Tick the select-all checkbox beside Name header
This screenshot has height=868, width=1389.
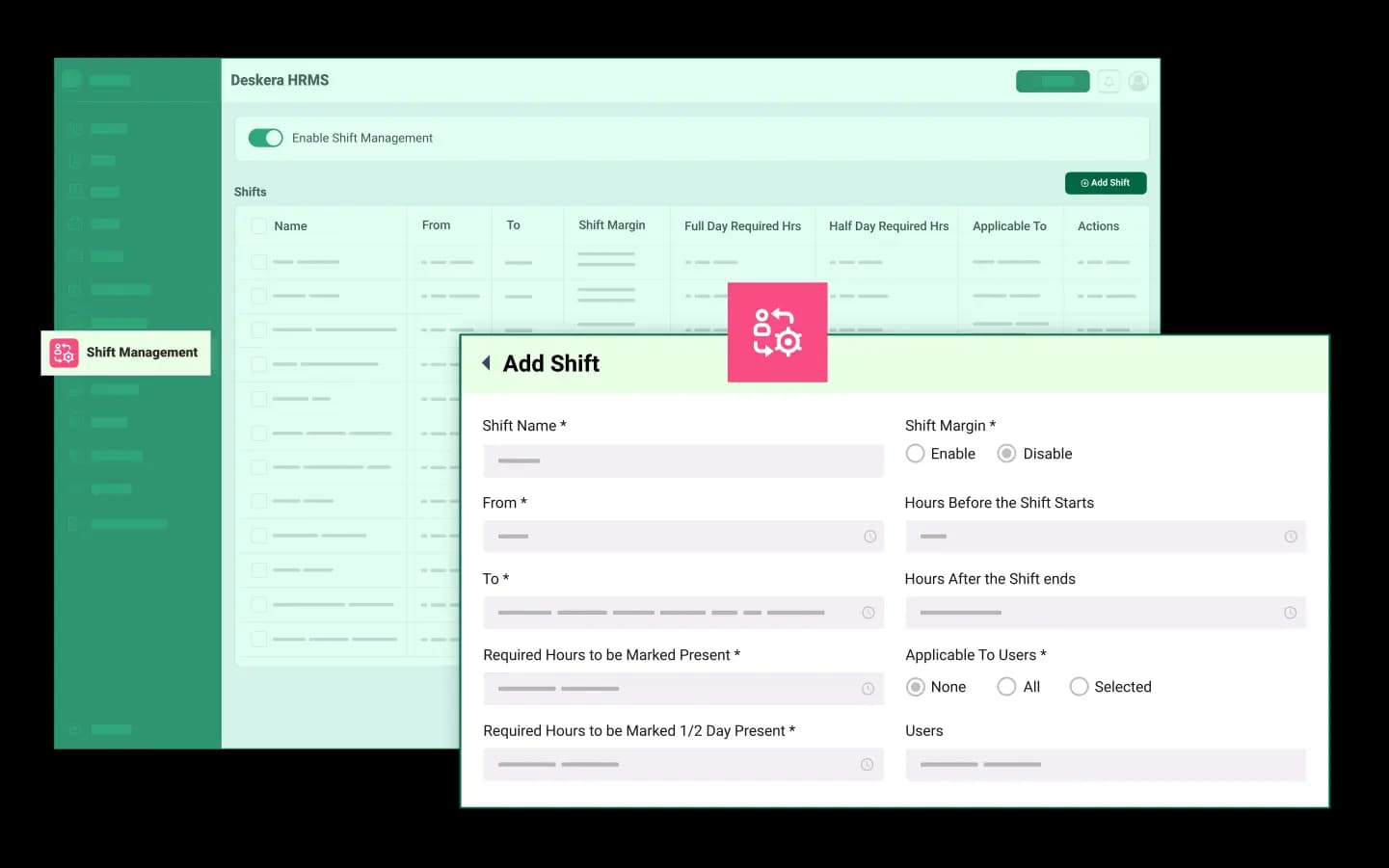coord(258,225)
